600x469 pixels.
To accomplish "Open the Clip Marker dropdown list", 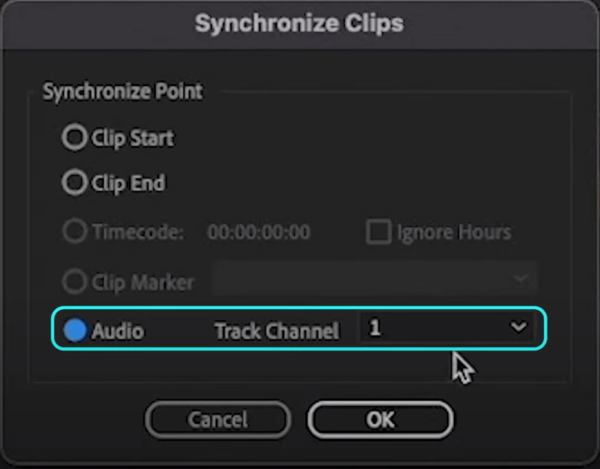I will (375, 278).
